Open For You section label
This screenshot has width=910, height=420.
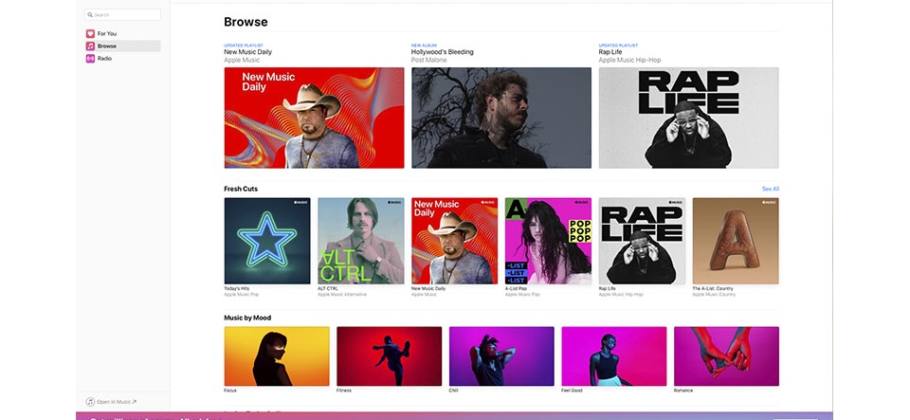(107, 34)
